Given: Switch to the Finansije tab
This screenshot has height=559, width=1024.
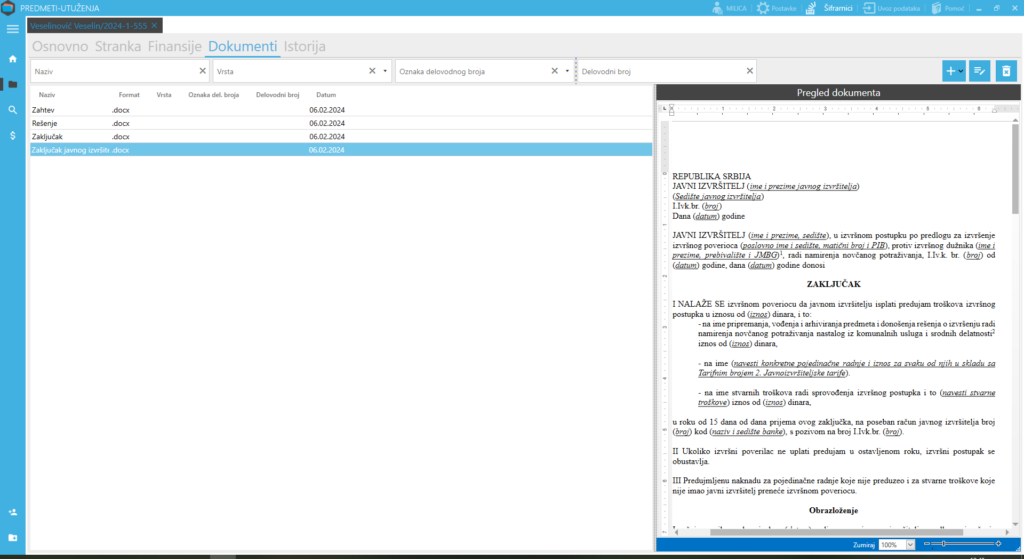Looking at the screenshot, I should tap(176, 46).
